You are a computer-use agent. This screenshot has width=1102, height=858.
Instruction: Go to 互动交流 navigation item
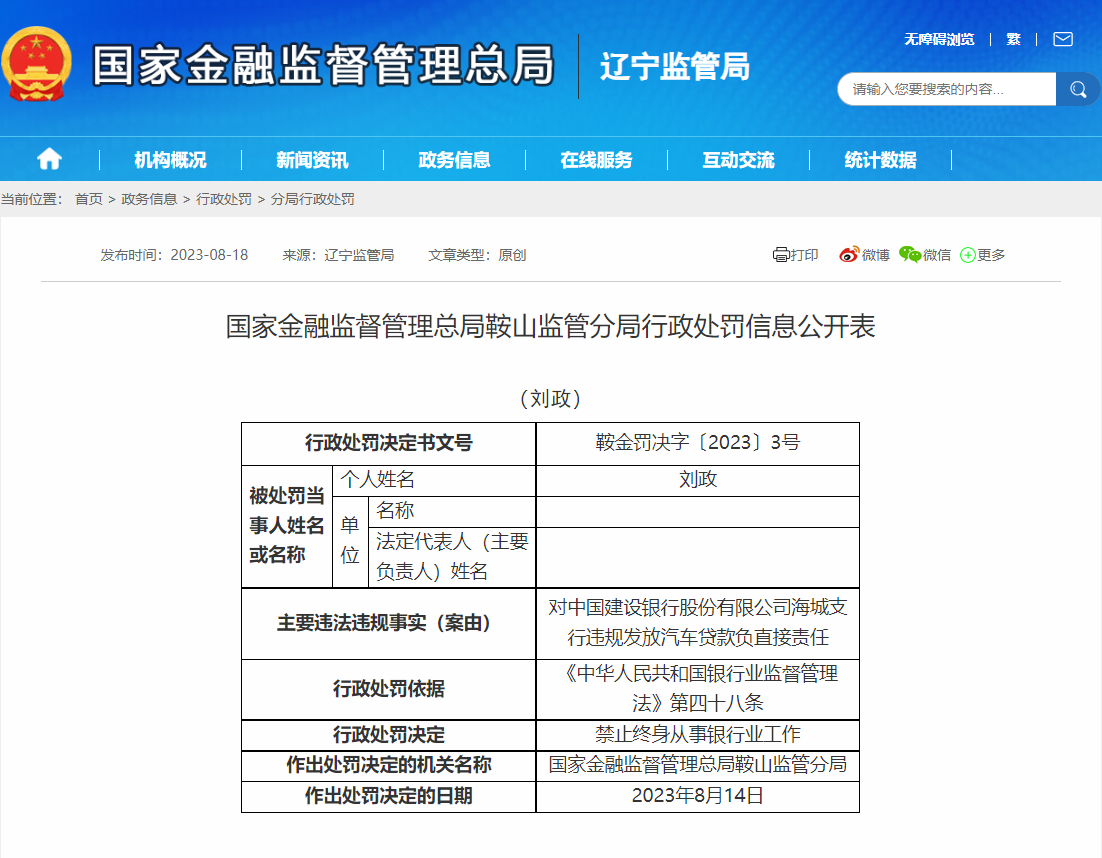coord(738,160)
